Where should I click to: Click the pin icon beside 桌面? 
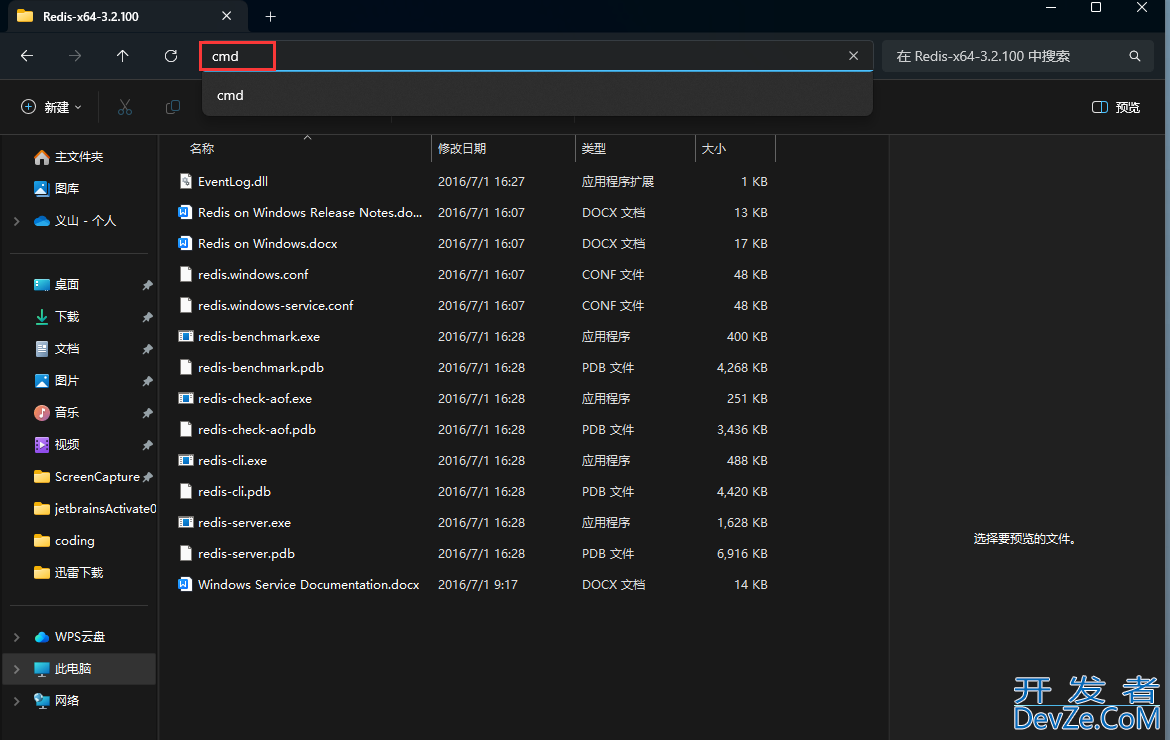148,285
